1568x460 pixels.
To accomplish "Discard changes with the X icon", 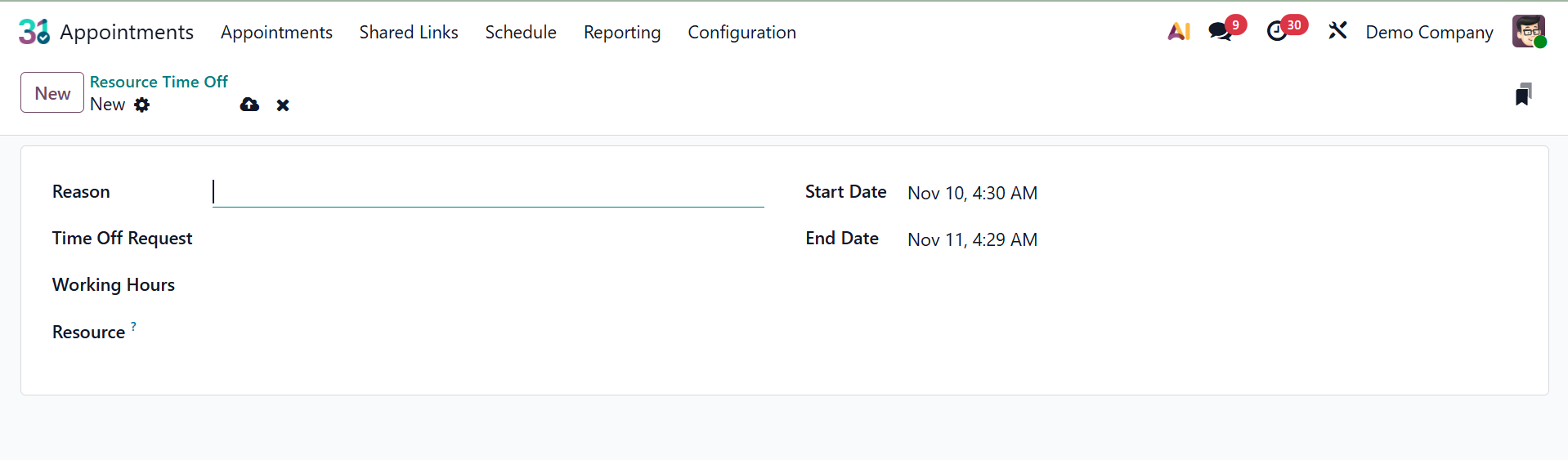I will point(283,105).
